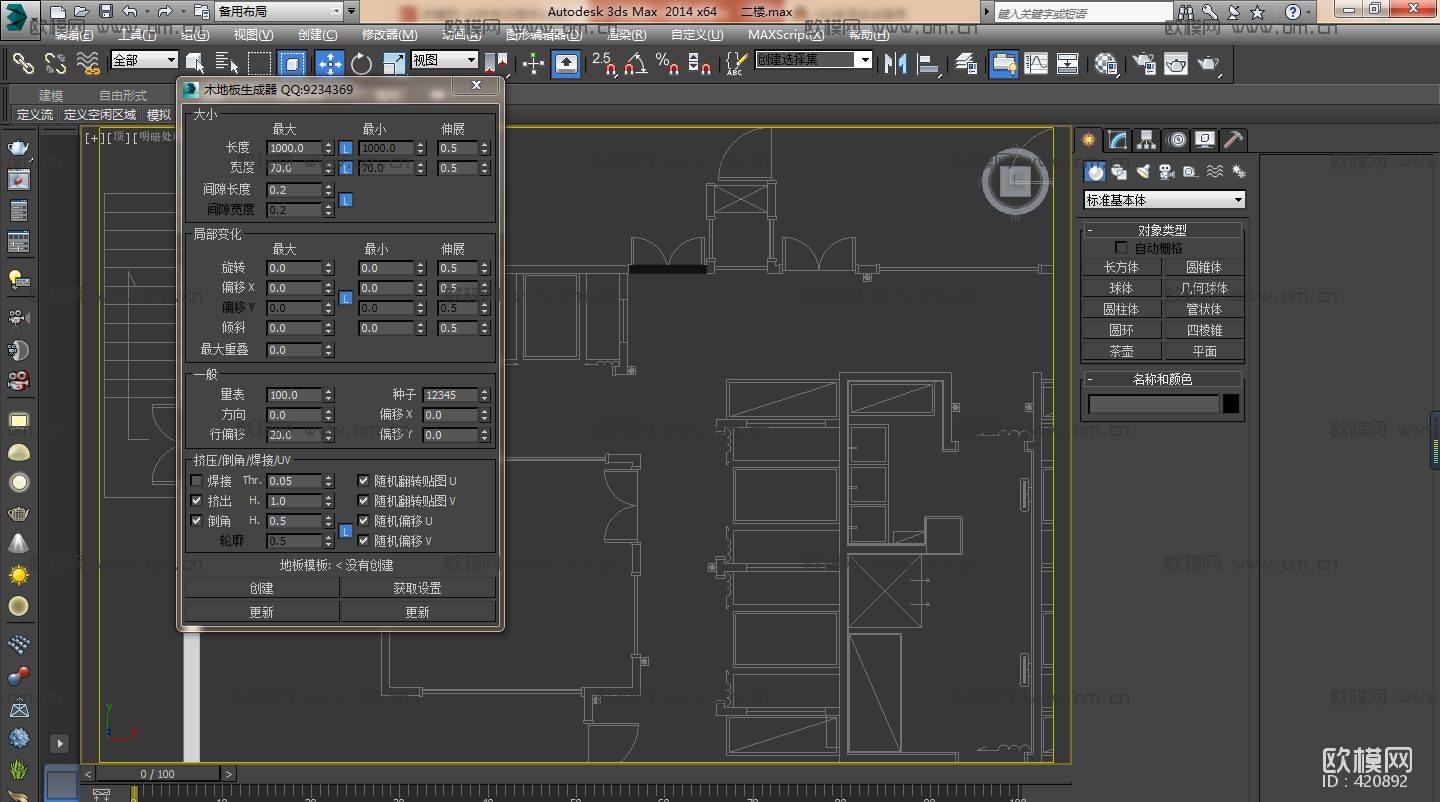Select the Move tool in main toolbar
This screenshot has width=1440, height=802.
[x=330, y=63]
